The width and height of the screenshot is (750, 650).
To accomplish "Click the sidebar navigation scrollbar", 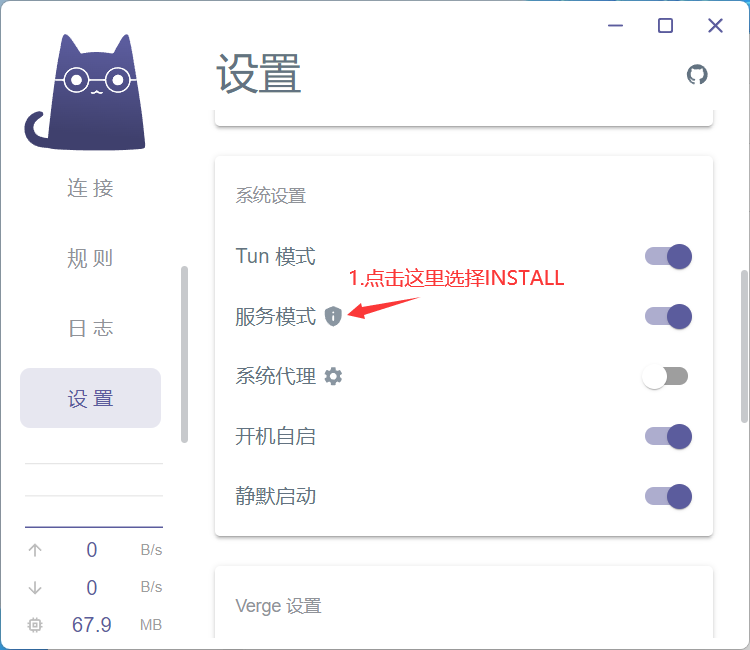I will (x=185, y=354).
